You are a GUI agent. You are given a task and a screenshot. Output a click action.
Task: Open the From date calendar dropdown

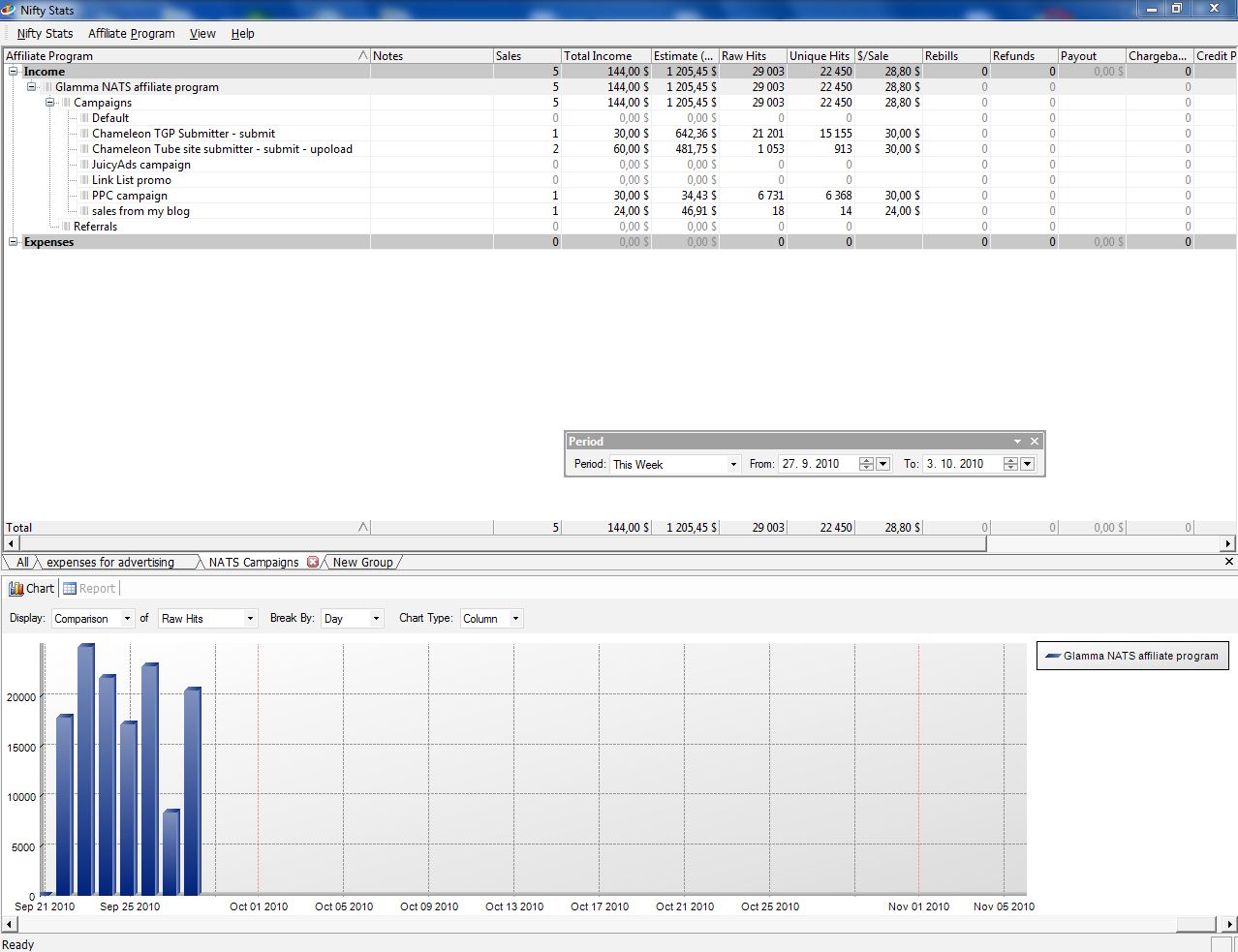point(882,464)
